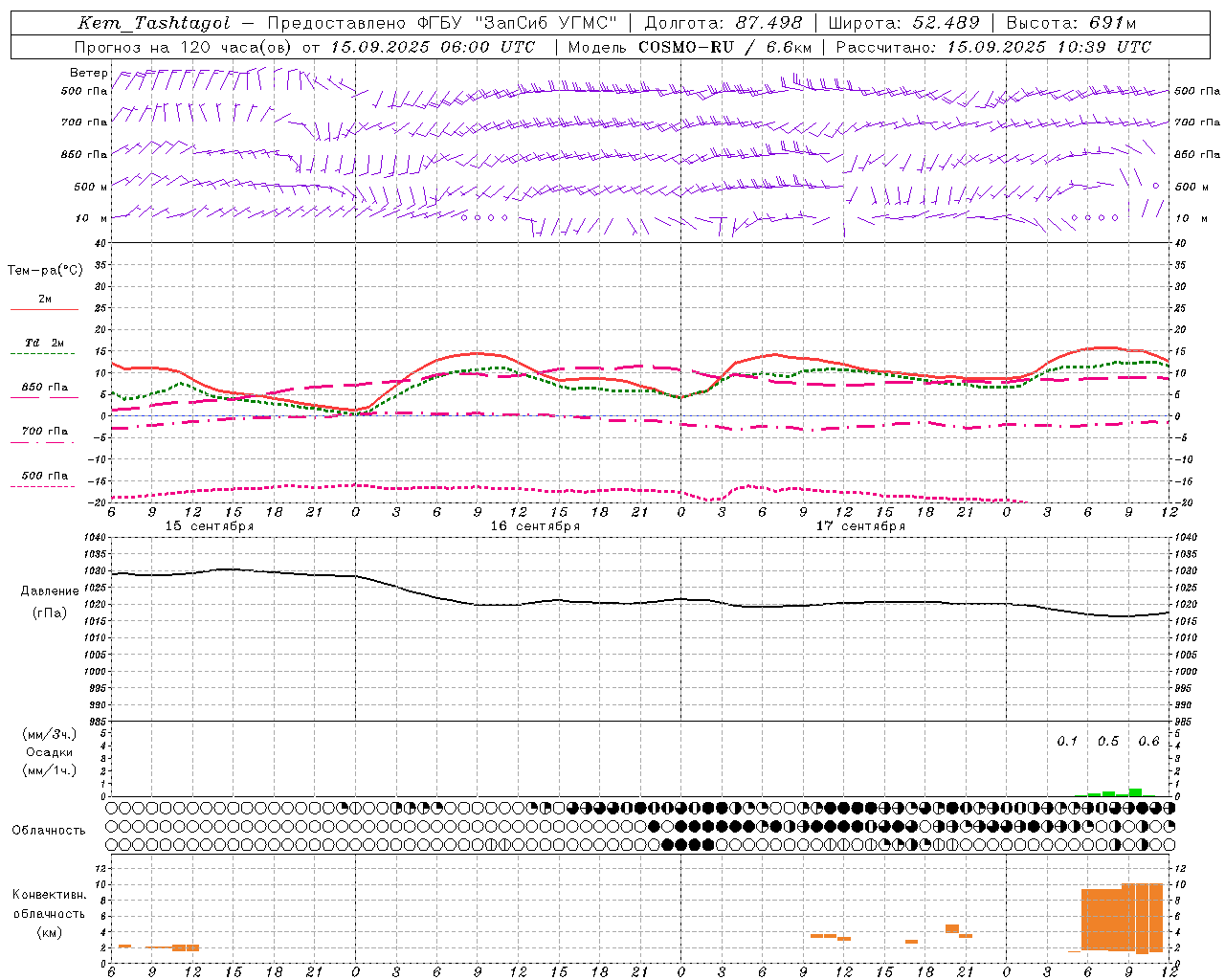Viewport: 1225px width, 980px height.
Task: Click the tallest green precipitation bar
Action: coord(1135,792)
